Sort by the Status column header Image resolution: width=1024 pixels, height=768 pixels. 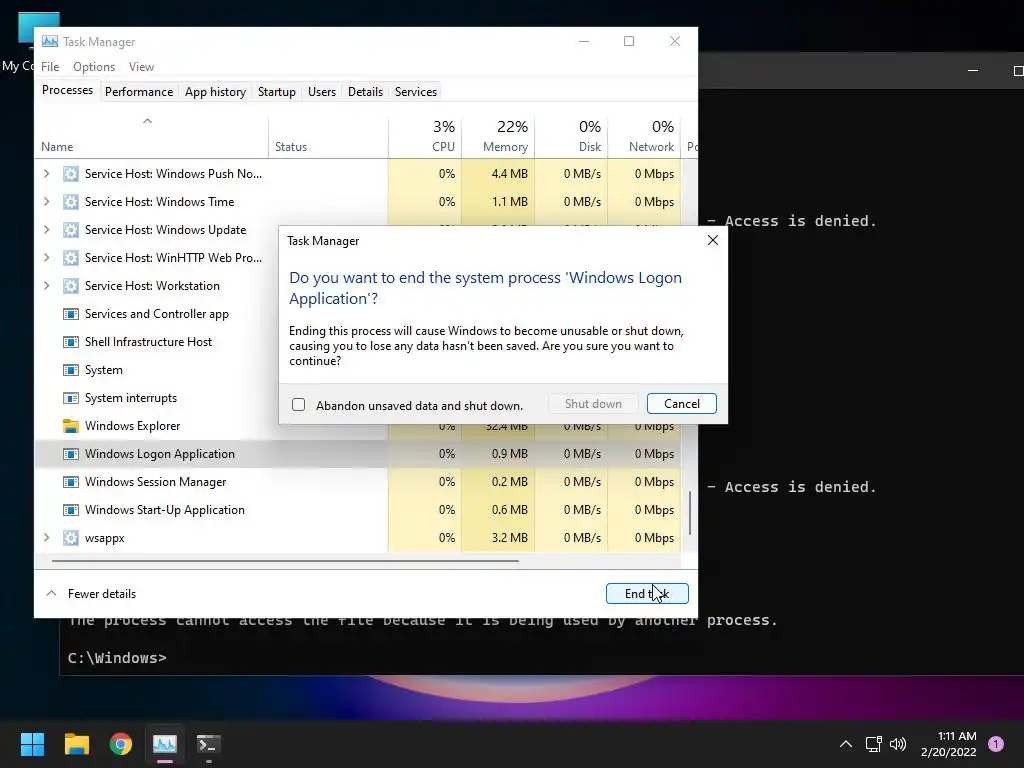328,138
